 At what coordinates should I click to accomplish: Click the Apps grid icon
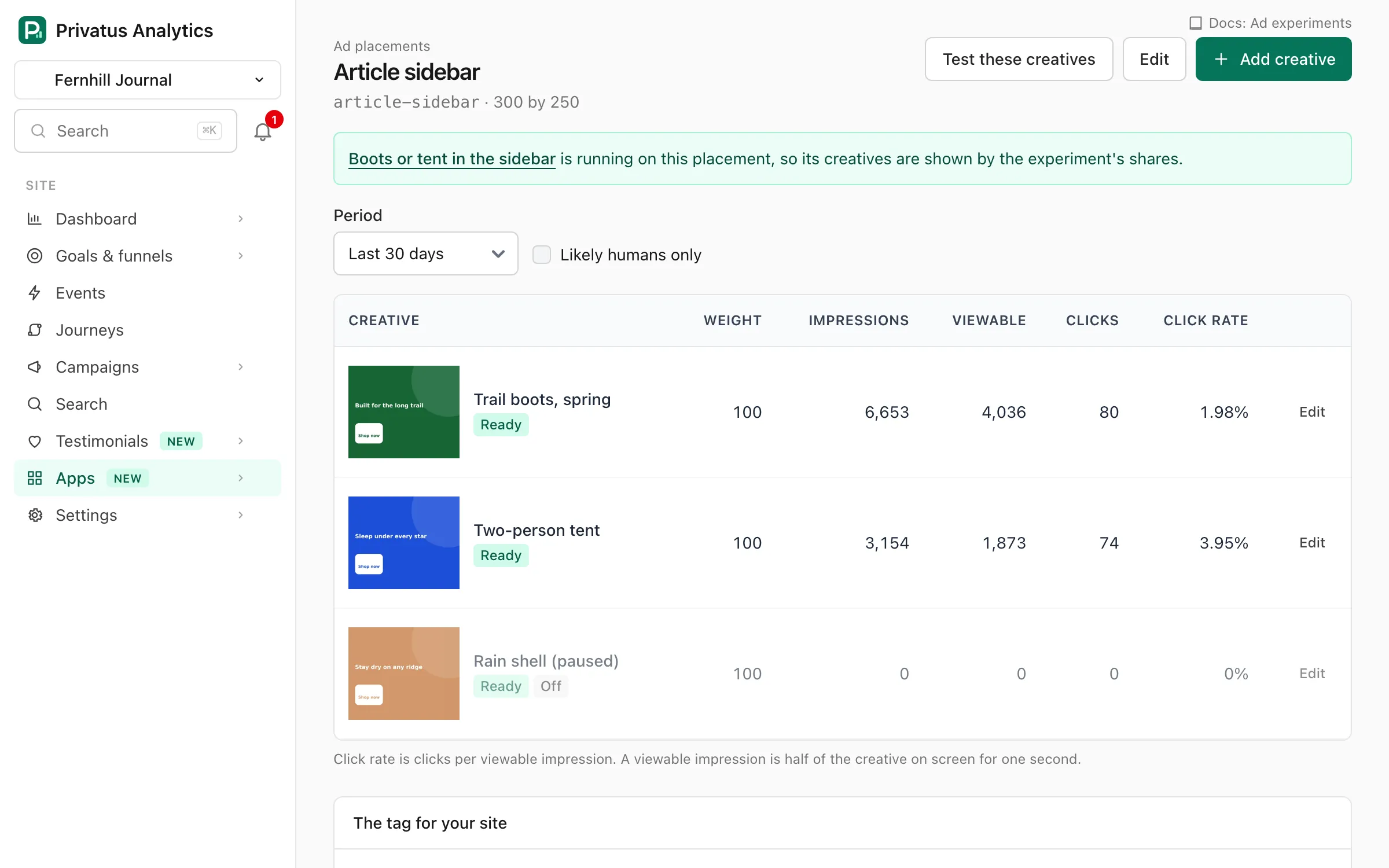click(35, 478)
